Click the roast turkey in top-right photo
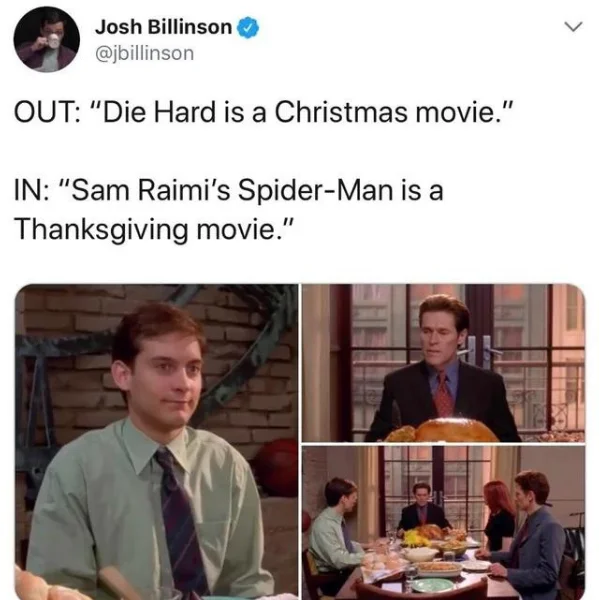The image size is (600, 600). (x=443, y=430)
